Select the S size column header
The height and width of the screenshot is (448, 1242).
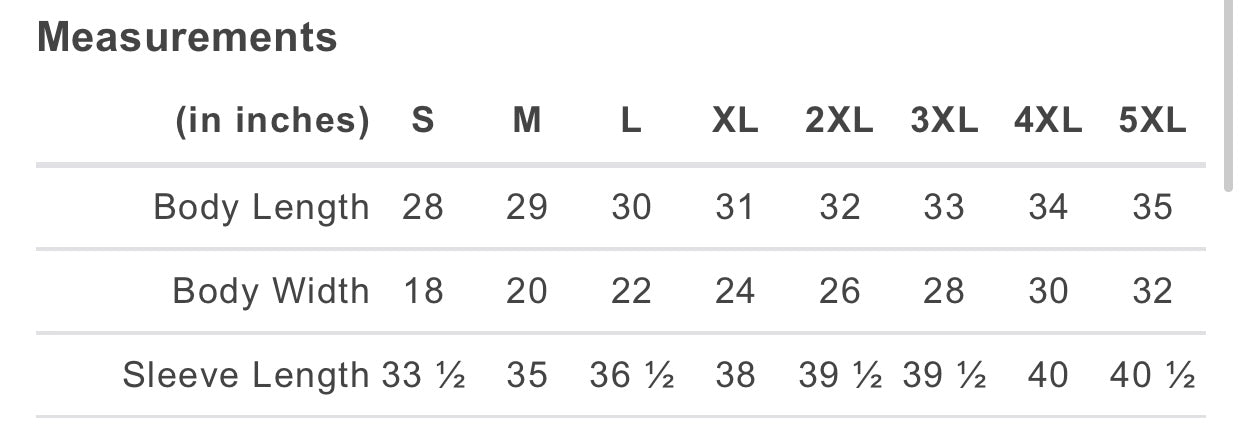423,121
